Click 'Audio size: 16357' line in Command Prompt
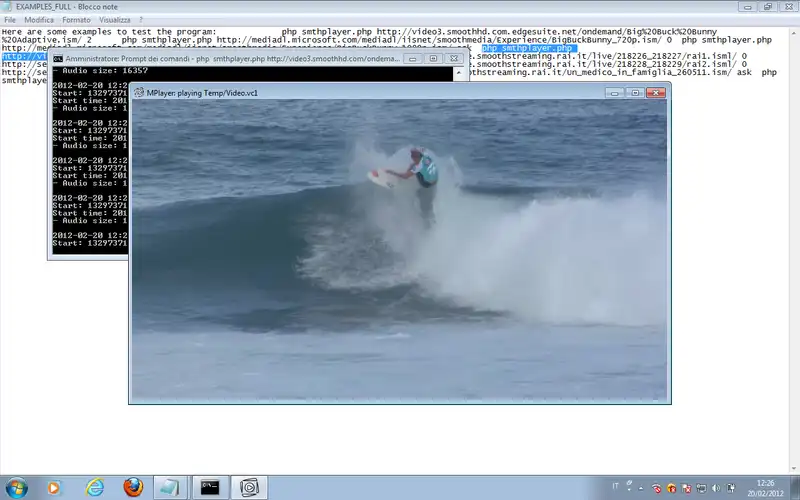This screenshot has height=500, width=800. [x=101, y=70]
